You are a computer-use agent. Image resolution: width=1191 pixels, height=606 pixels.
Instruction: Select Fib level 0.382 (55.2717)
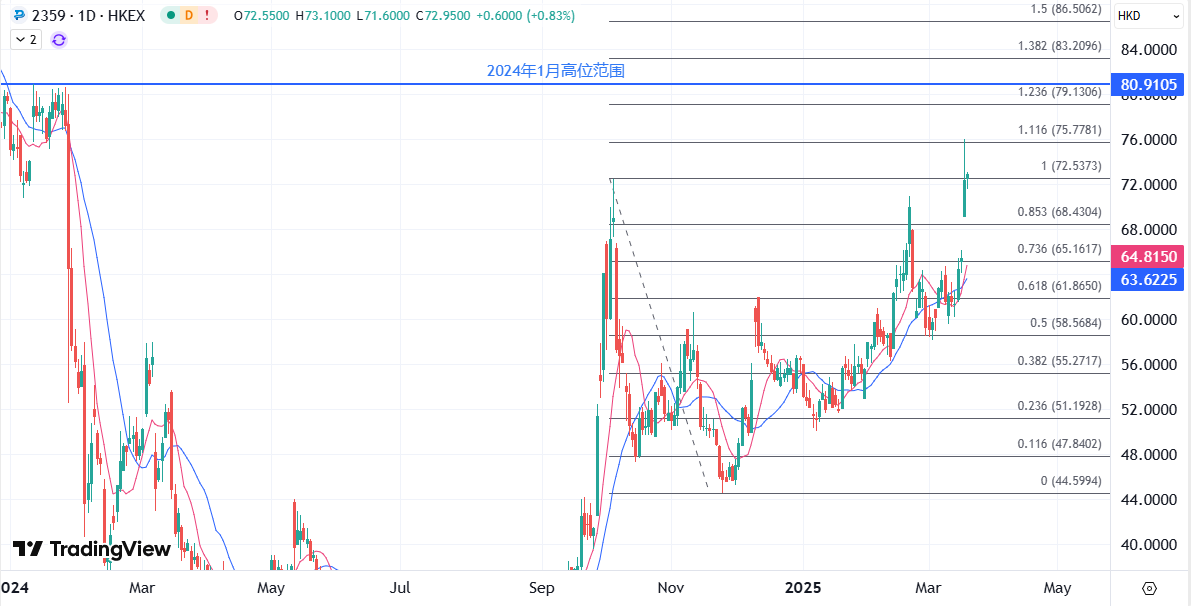coord(1060,361)
